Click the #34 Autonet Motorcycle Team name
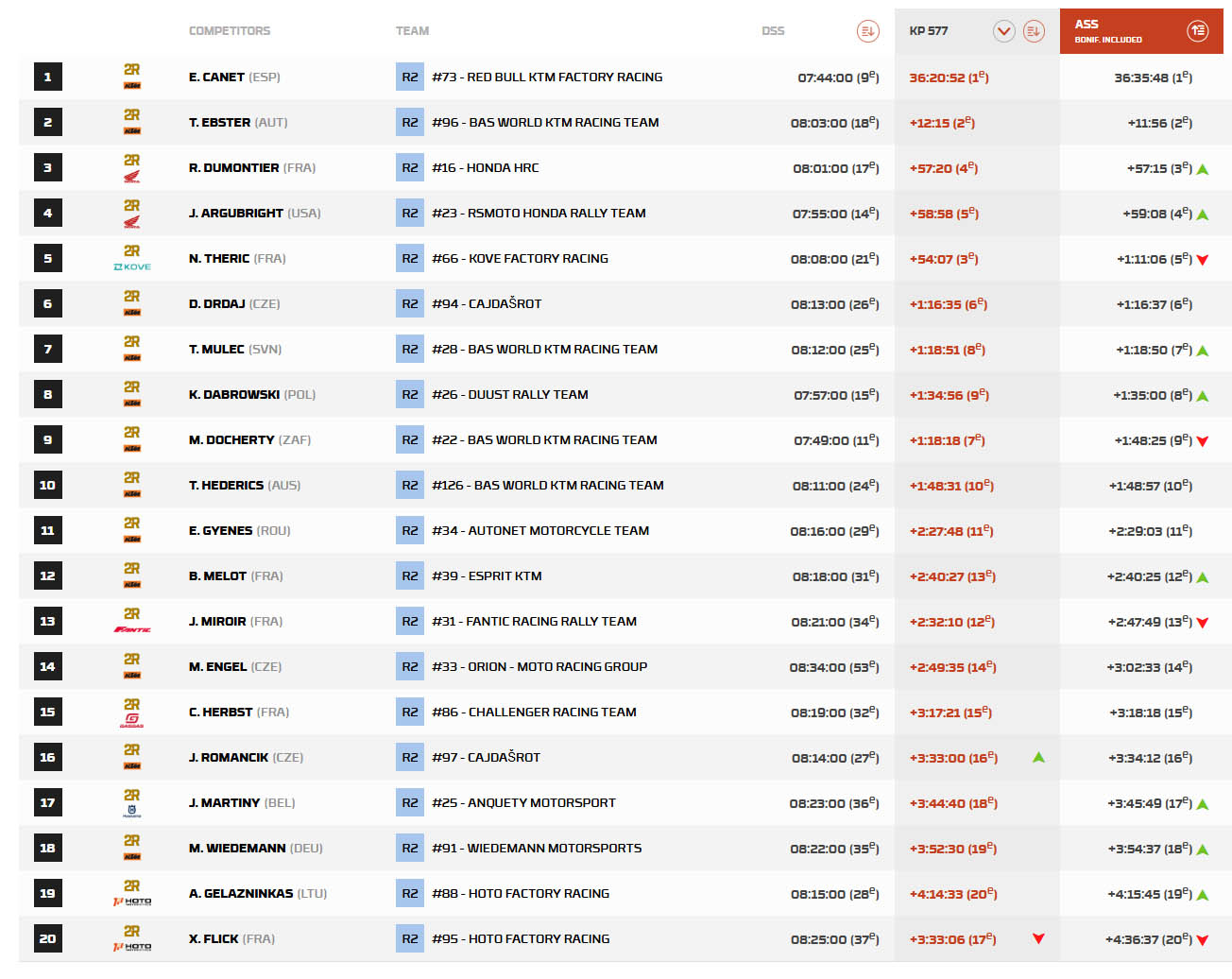 [x=540, y=531]
